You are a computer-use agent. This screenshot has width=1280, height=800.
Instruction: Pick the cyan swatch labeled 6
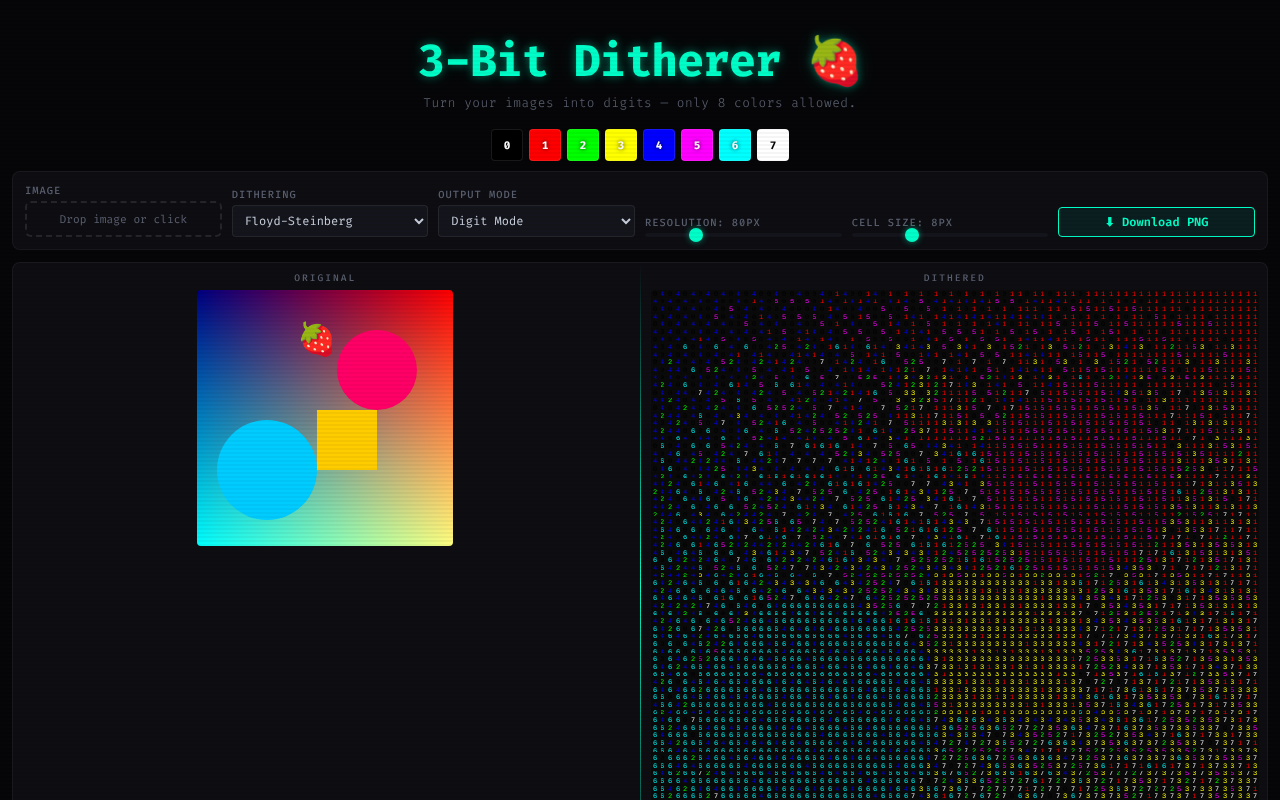coord(735,145)
